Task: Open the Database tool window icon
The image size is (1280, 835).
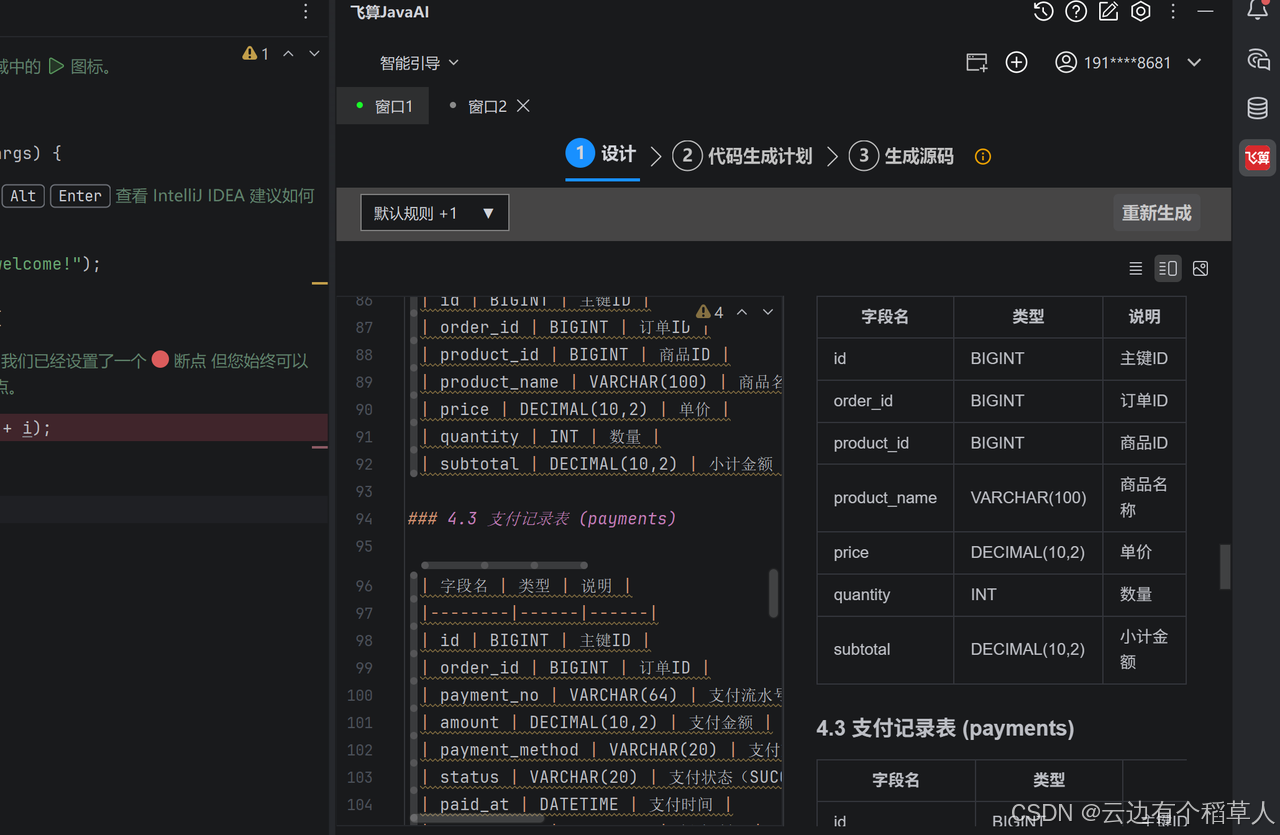Action: [x=1258, y=108]
